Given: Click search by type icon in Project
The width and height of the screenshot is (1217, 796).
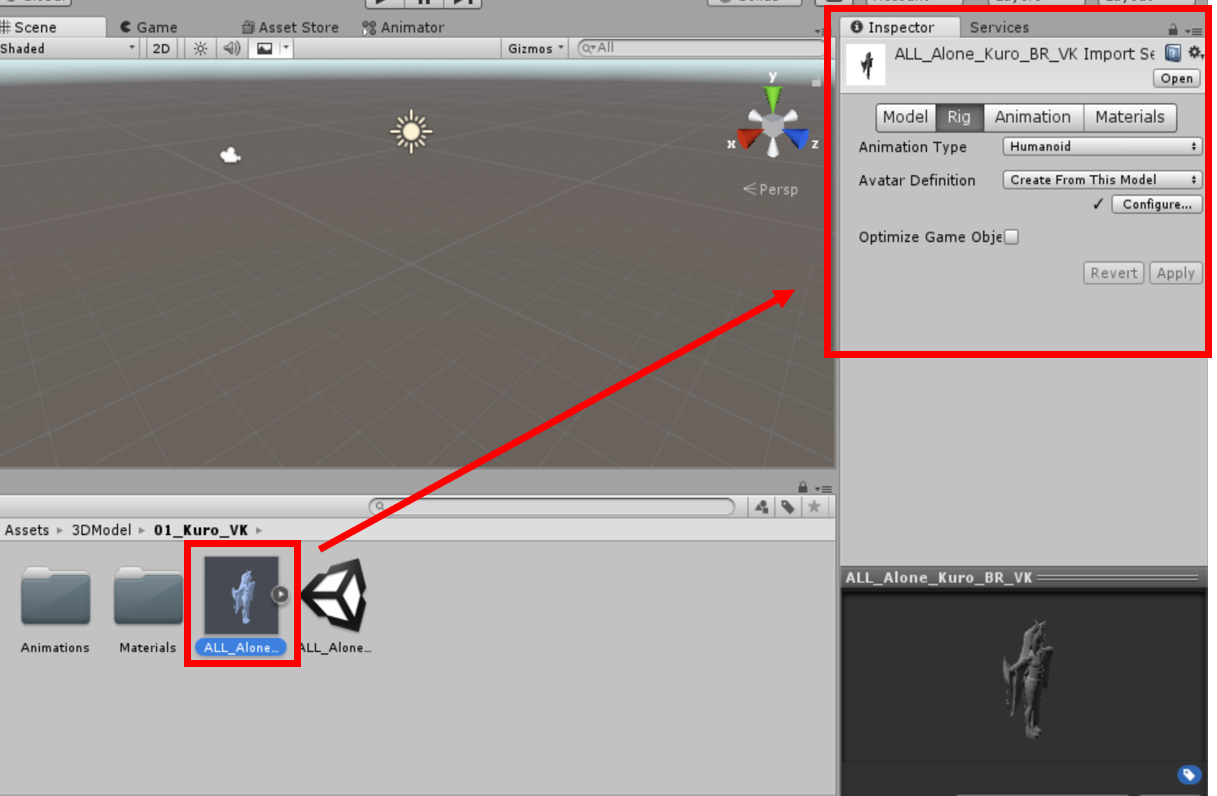Looking at the screenshot, I should click(x=762, y=507).
